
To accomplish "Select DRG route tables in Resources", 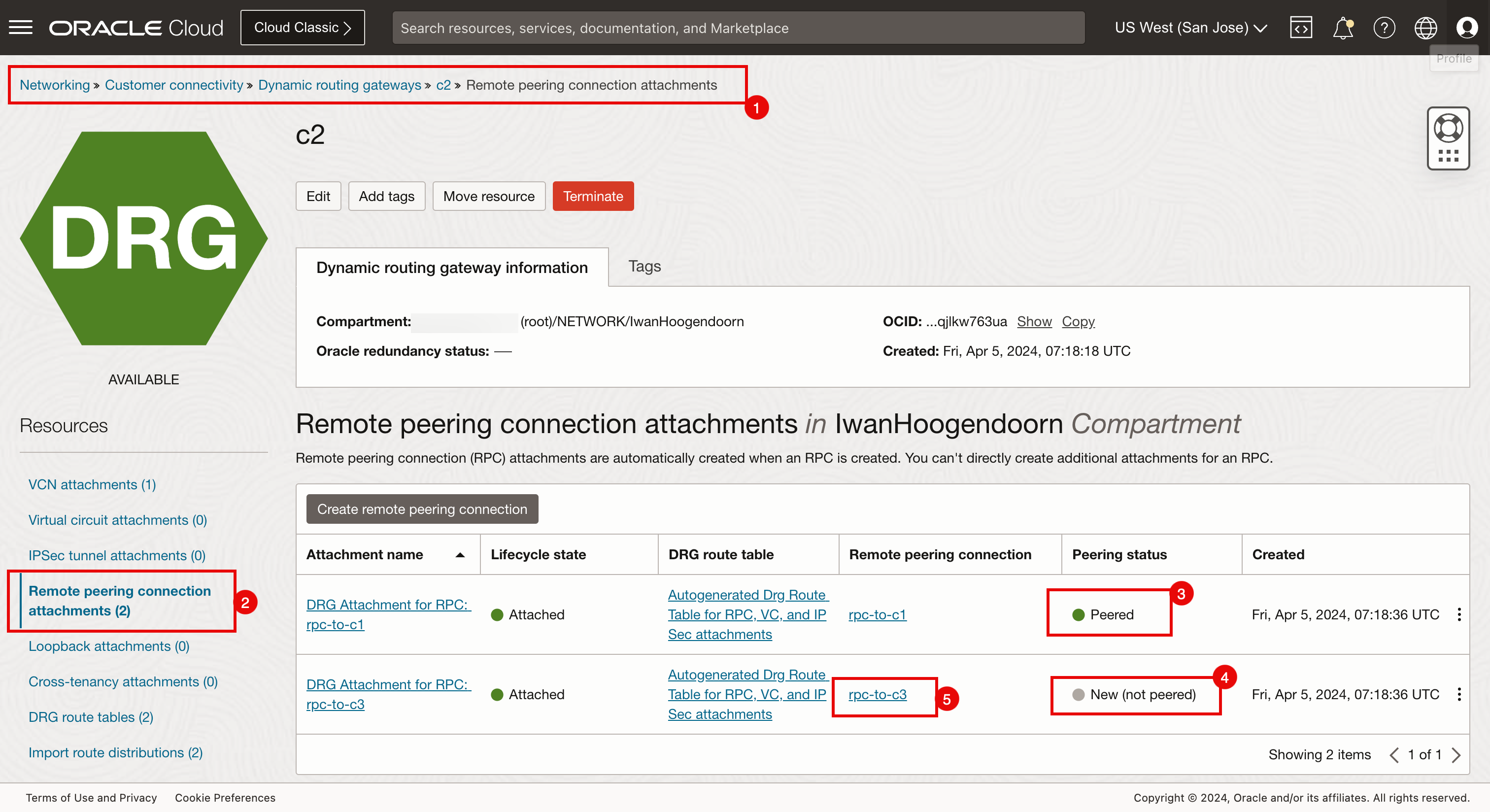I will [x=91, y=717].
